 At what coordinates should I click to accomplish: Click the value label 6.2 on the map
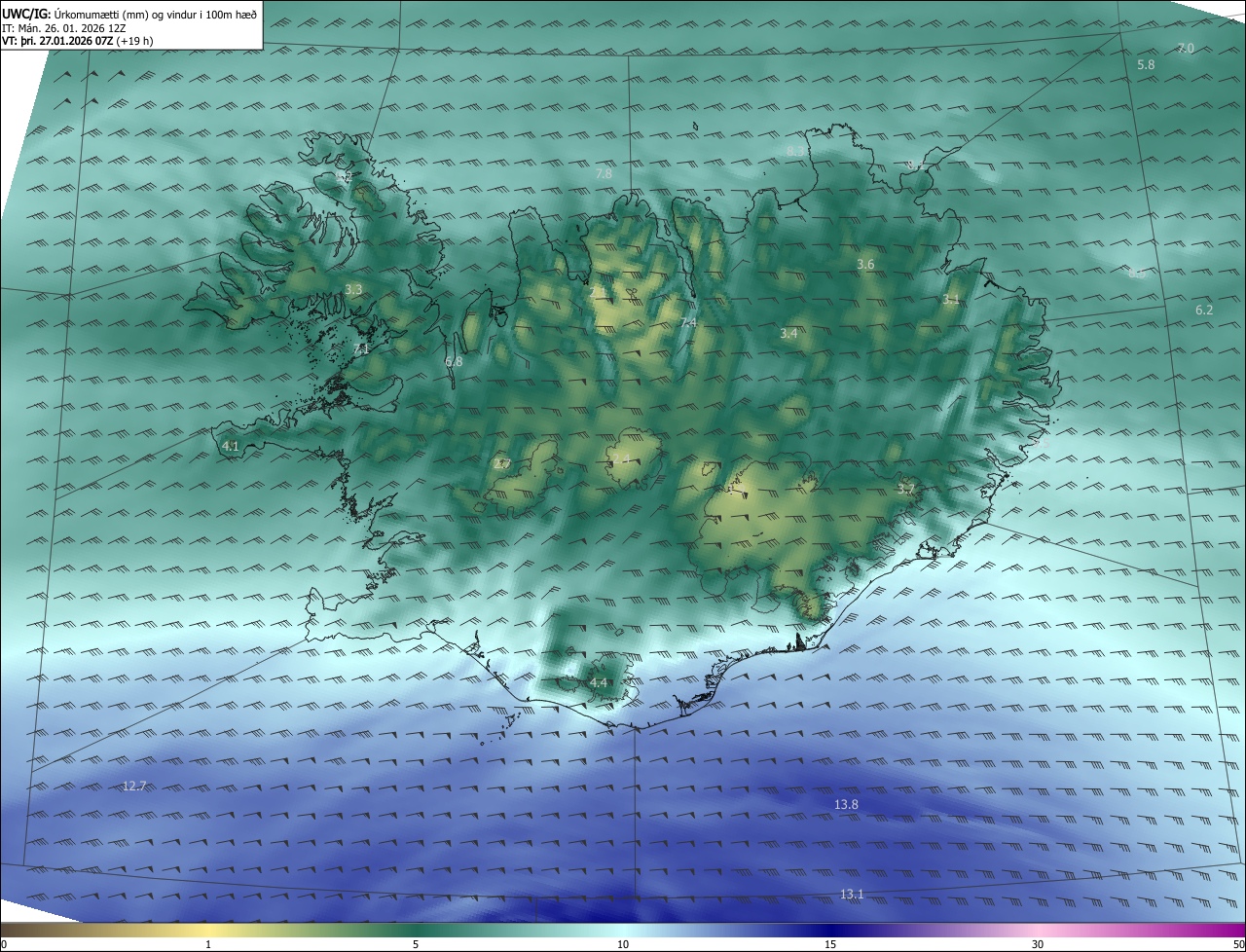point(1204,310)
